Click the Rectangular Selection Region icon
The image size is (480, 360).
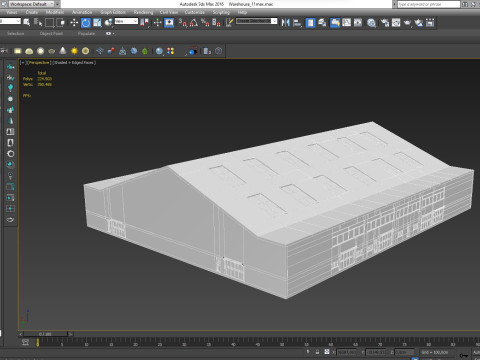click(49, 23)
